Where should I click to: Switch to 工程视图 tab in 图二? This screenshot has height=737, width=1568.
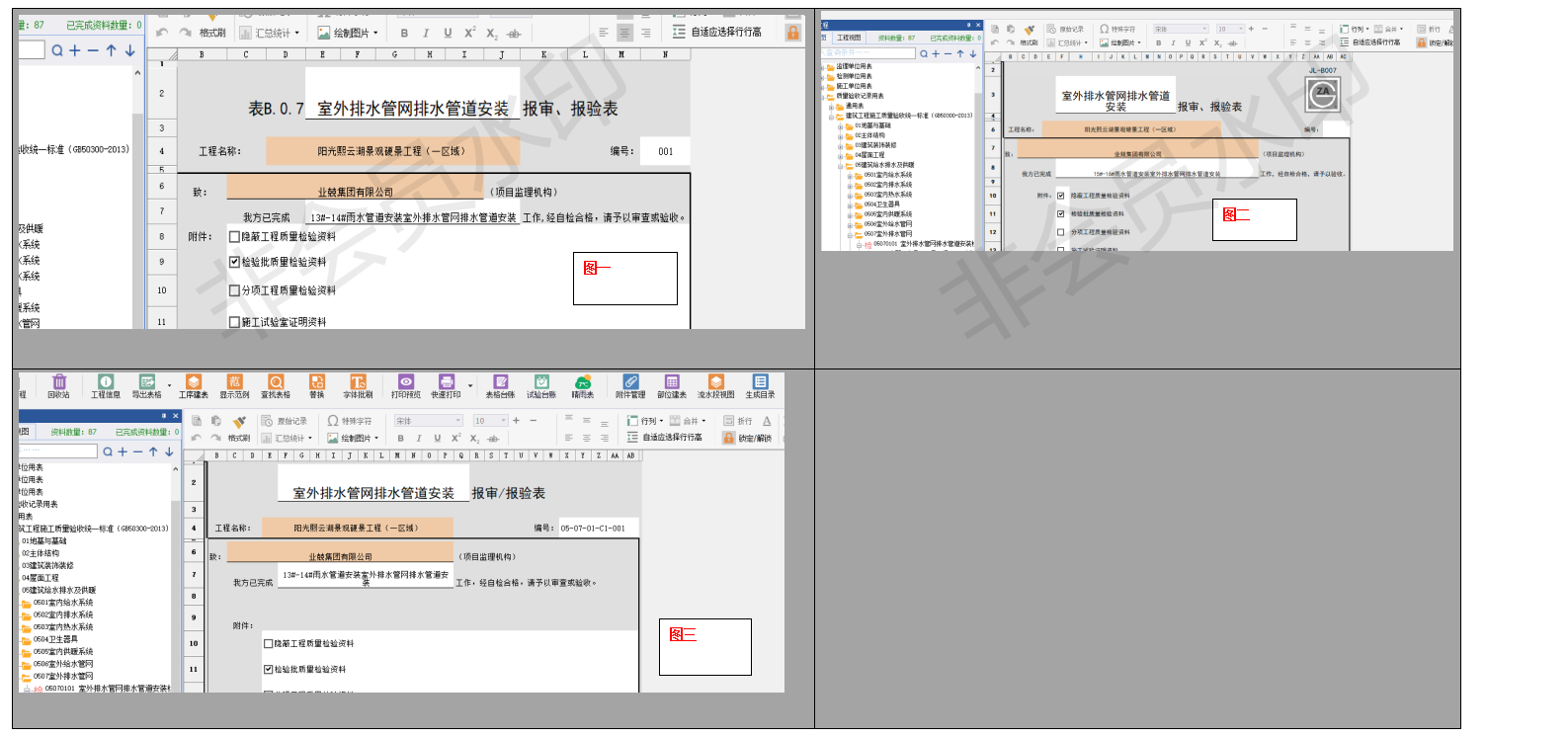pos(849,38)
